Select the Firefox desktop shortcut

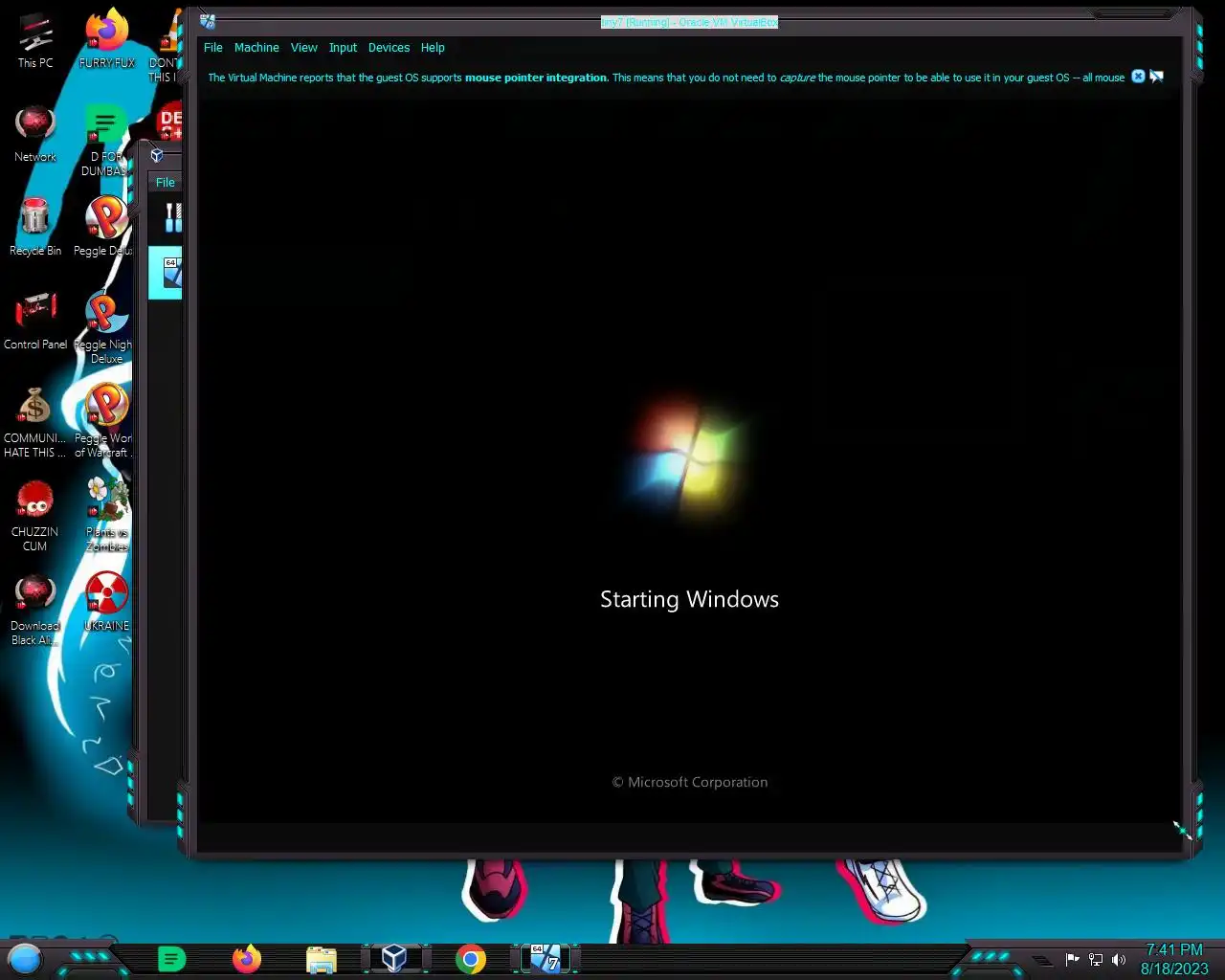pyautogui.click(x=107, y=40)
